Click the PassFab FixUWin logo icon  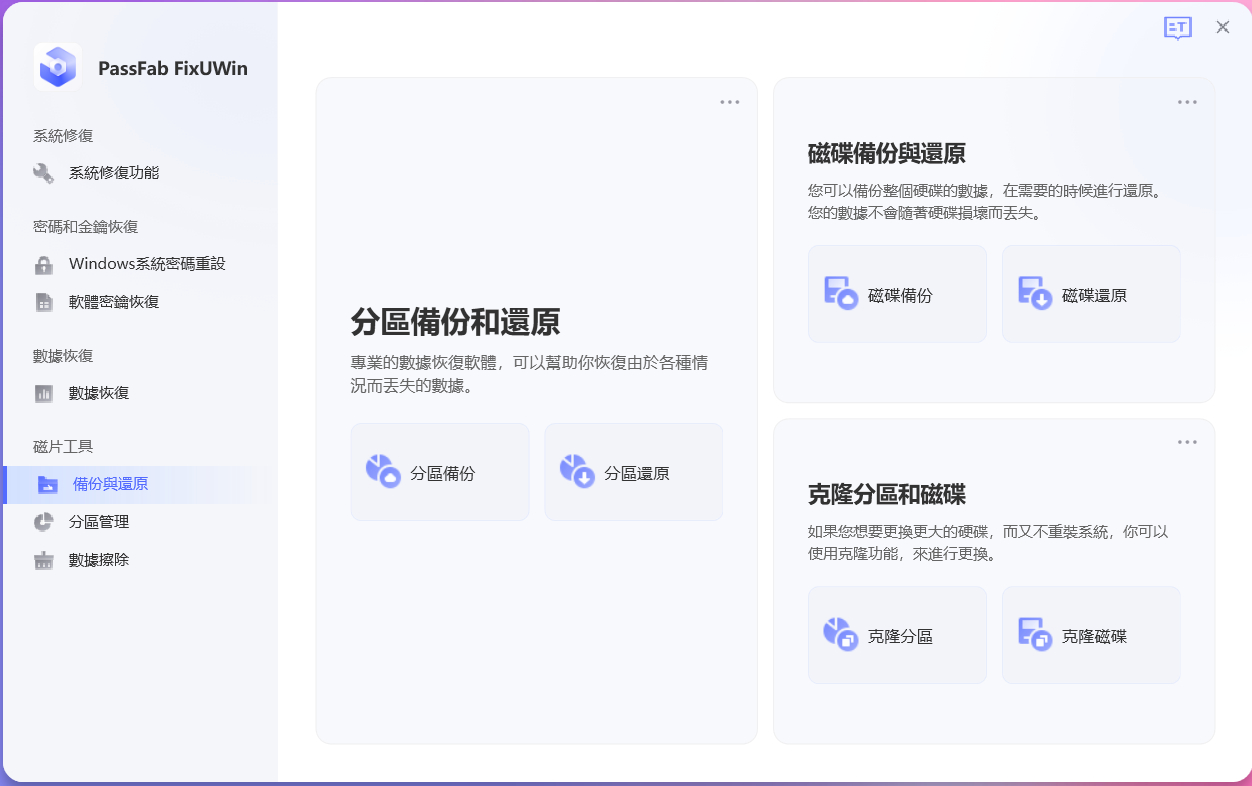[x=57, y=68]
